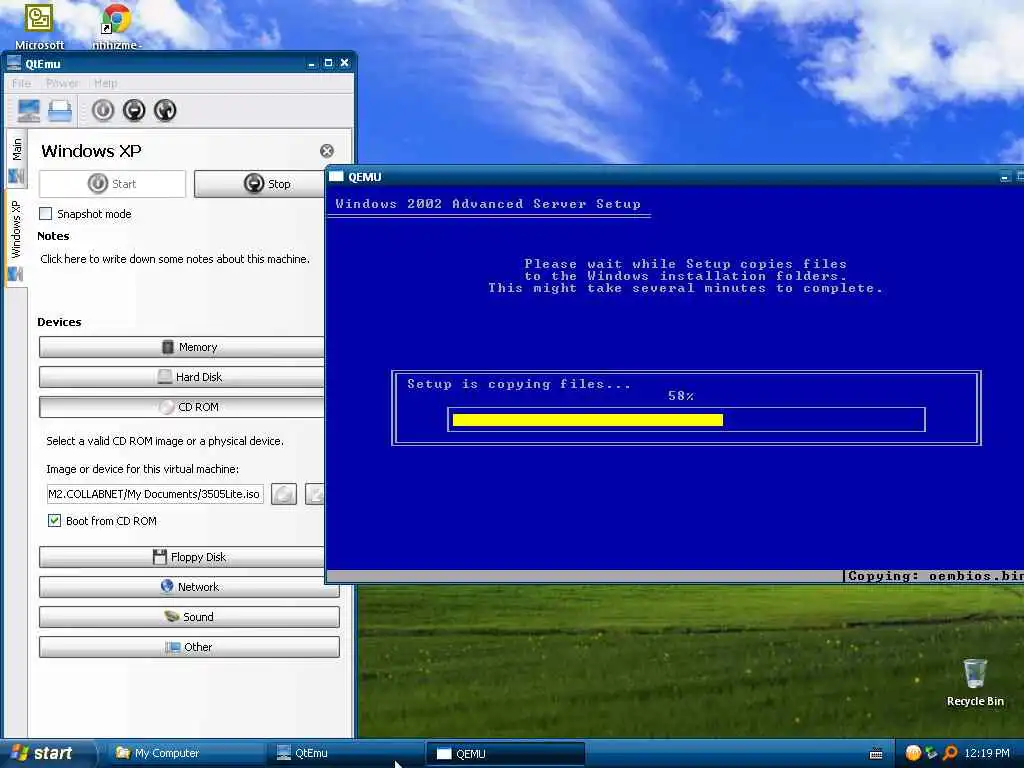Image resolution: width=1024 pixels, height=768 pixels.
Task: Click the power-on icon in QtEmu toolbar
Action: 103,110
